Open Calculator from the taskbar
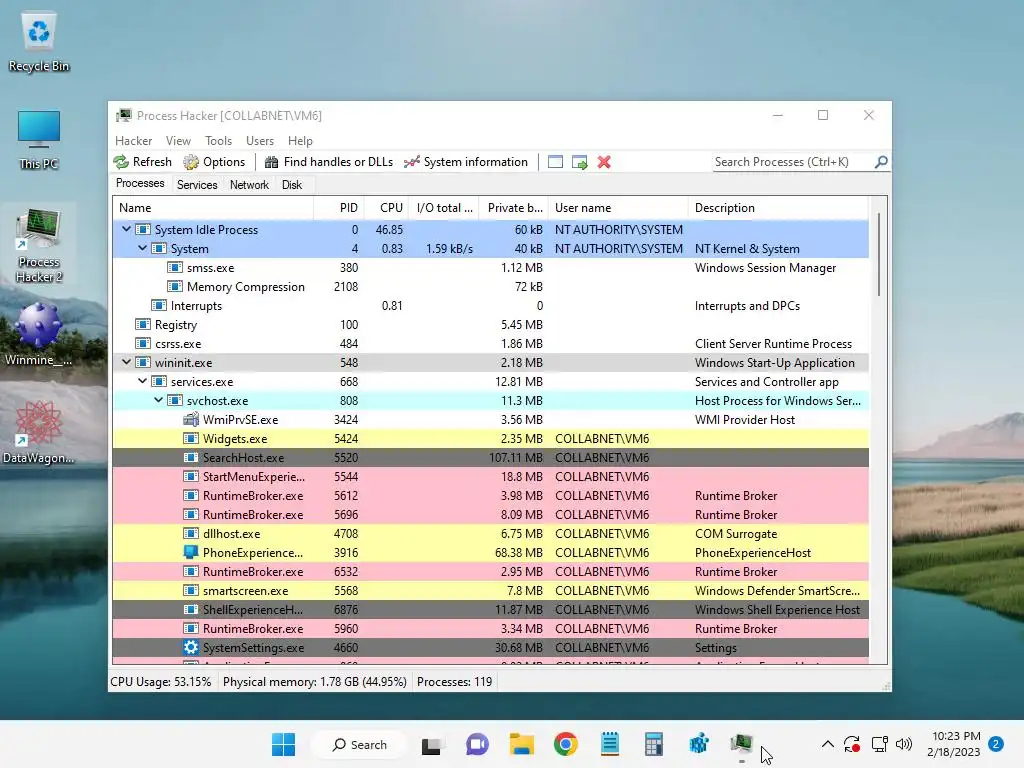The image size is (1024, 768). click(x=653, y=744)
